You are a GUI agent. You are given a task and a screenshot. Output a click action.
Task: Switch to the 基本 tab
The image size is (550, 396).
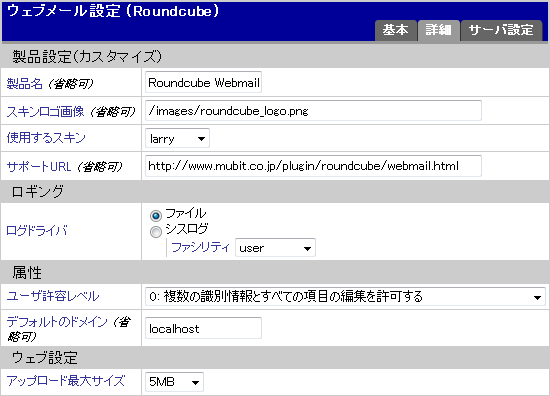pyautogui.click(x=396, y=31)
